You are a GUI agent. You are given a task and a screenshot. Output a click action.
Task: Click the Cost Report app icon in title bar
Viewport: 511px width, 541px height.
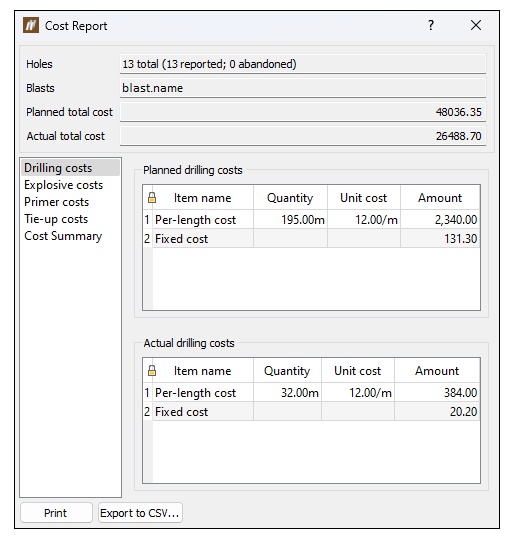point(31,25)
